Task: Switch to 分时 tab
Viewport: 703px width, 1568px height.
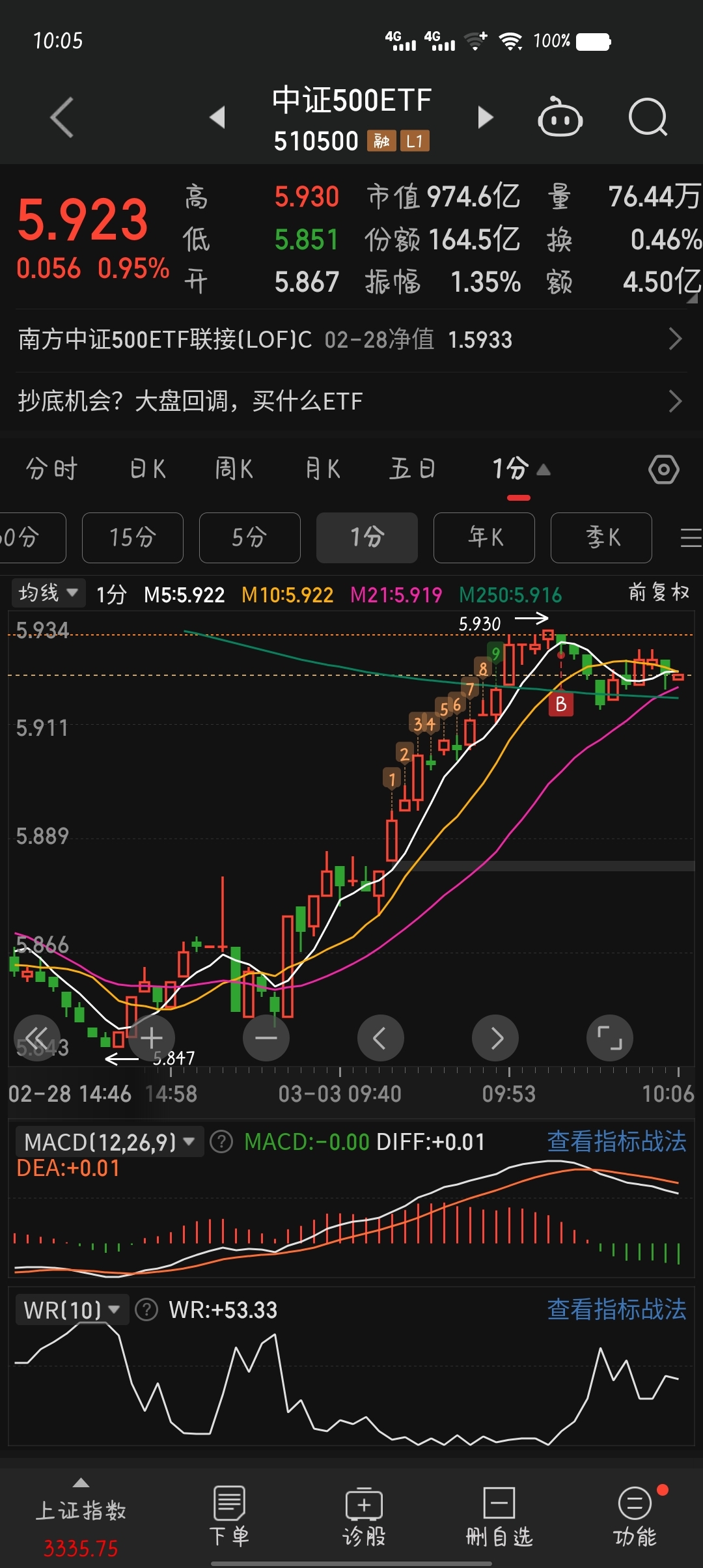Action: [52, 469]
